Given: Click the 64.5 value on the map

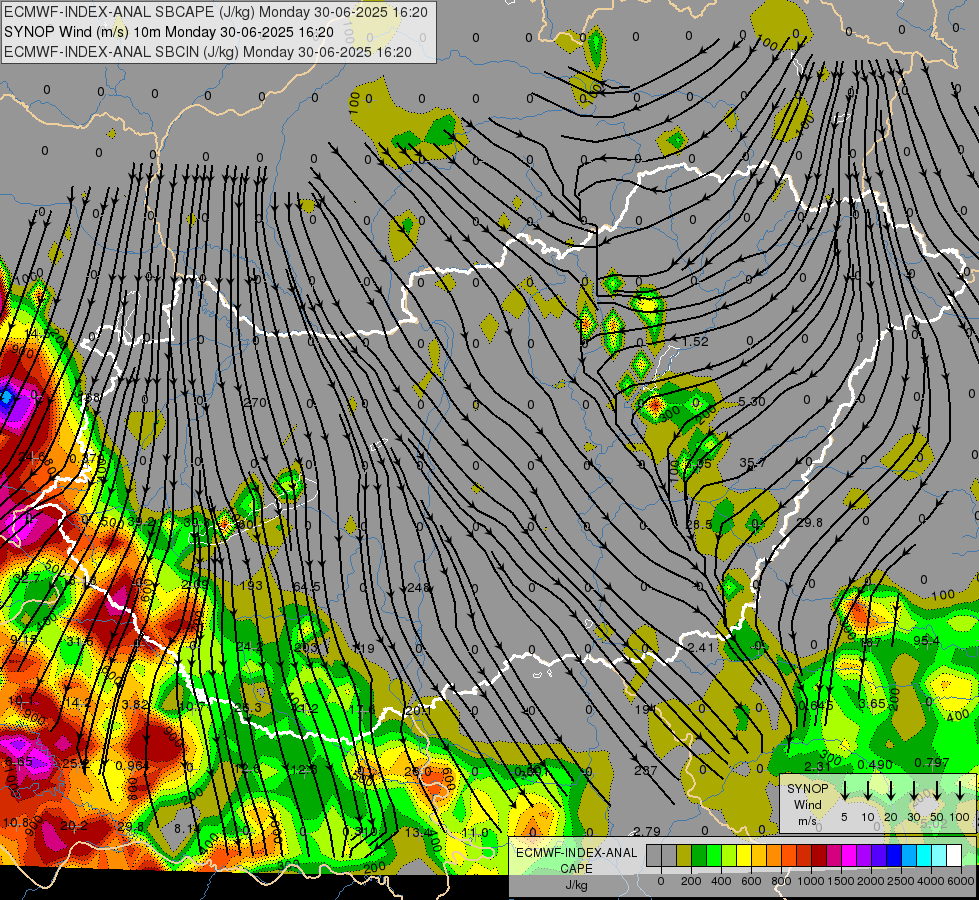Looking at the screenshot, I should [307, 587].
